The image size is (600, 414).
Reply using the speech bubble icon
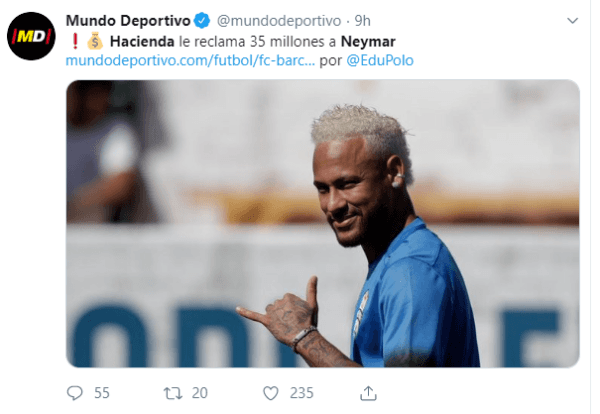[75, 393]
